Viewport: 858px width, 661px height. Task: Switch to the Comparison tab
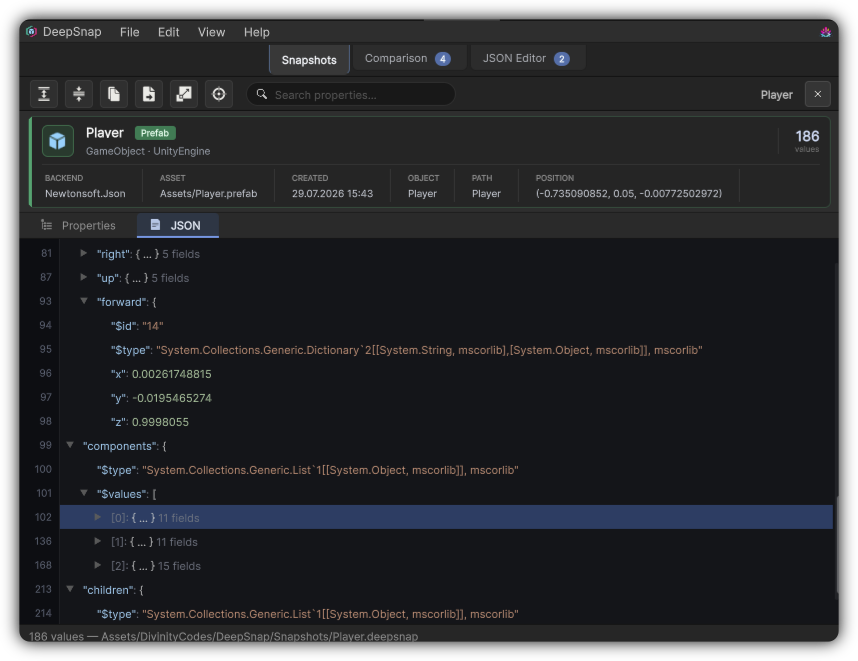[408, 58]
